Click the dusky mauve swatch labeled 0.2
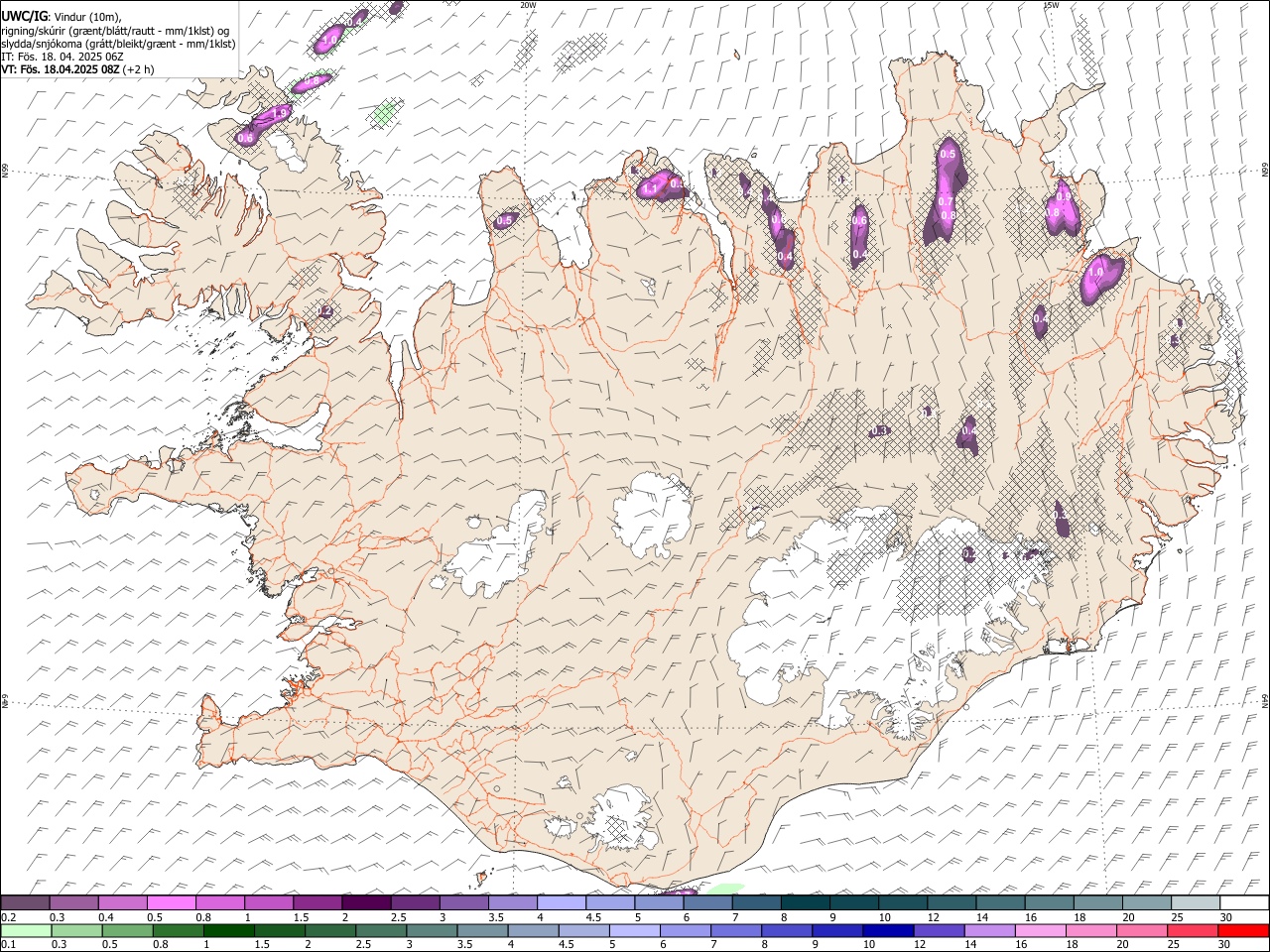The image size is (1270, 952). (26, 902)
